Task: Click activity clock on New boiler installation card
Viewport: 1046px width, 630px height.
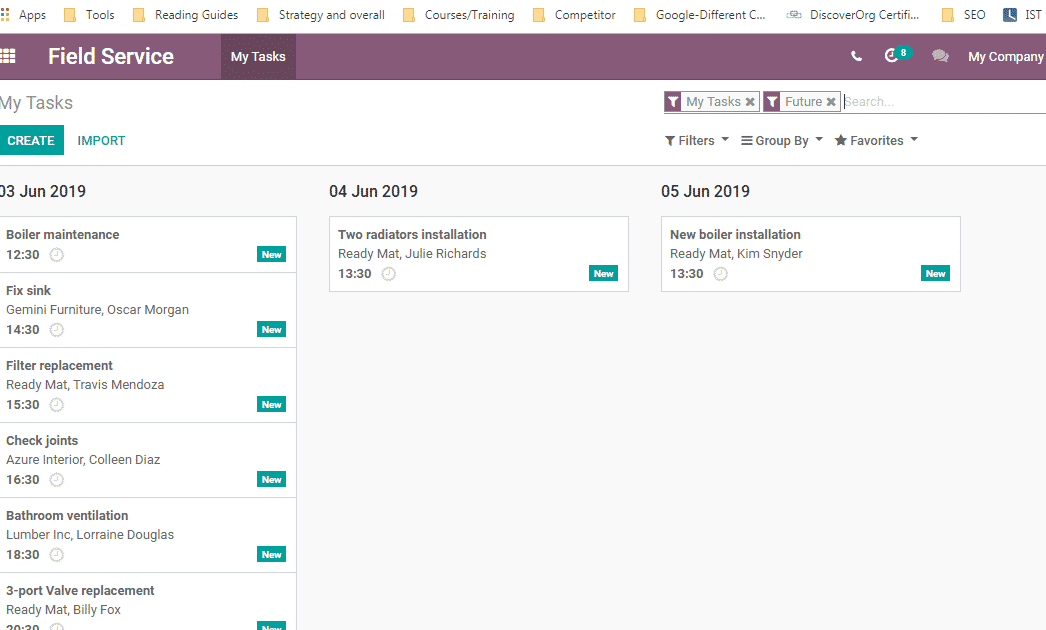Action: [720, 274]
